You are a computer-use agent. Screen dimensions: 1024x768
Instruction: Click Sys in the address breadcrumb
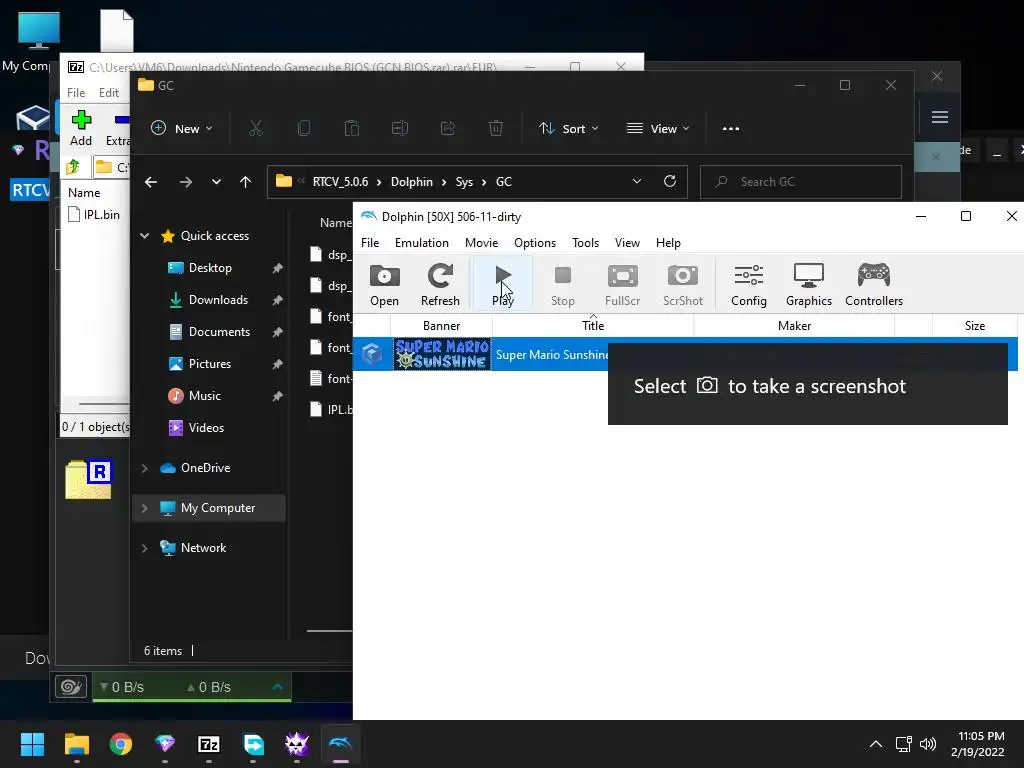click(464, 182)
